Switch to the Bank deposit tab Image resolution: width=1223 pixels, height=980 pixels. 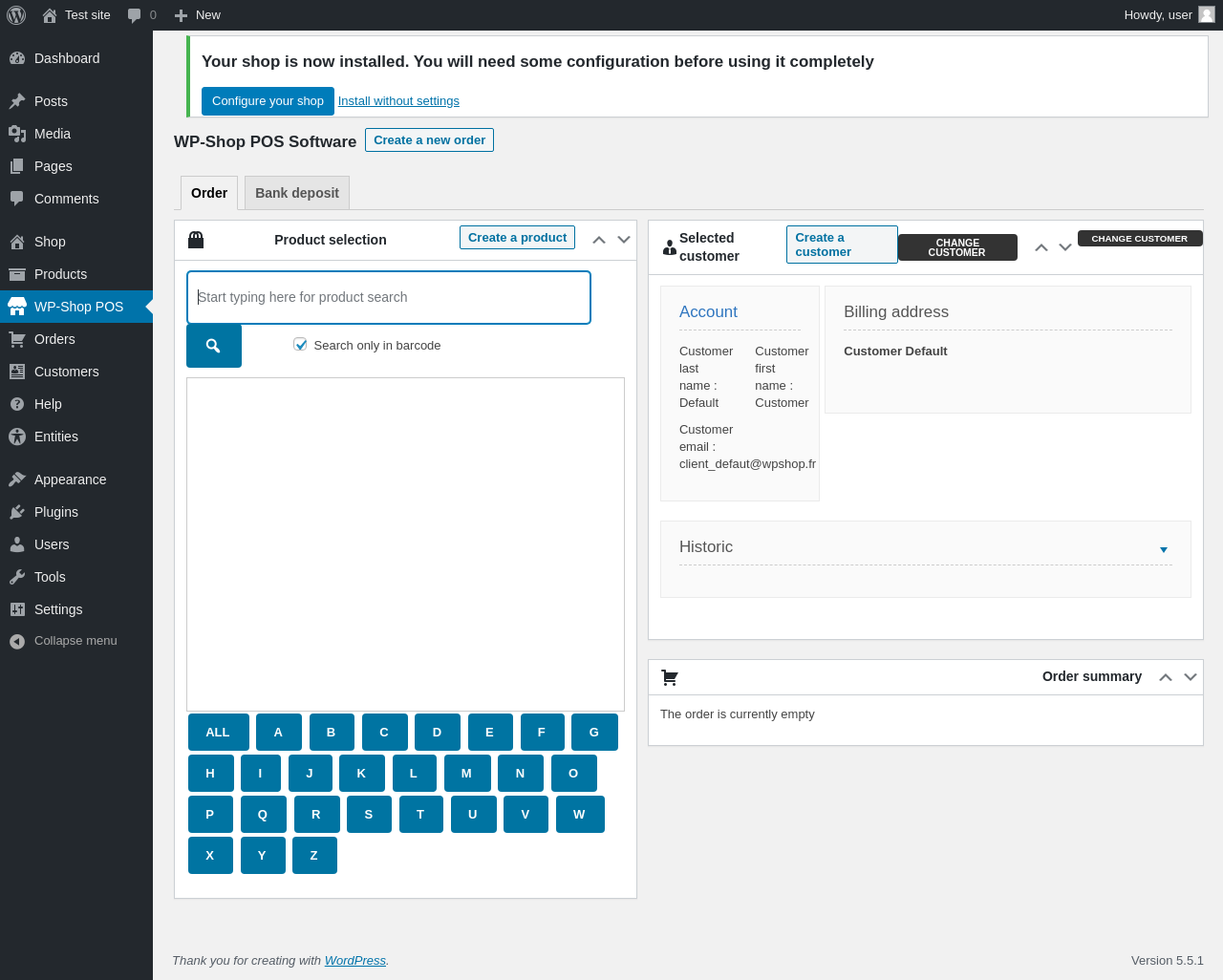coord(297,193)
